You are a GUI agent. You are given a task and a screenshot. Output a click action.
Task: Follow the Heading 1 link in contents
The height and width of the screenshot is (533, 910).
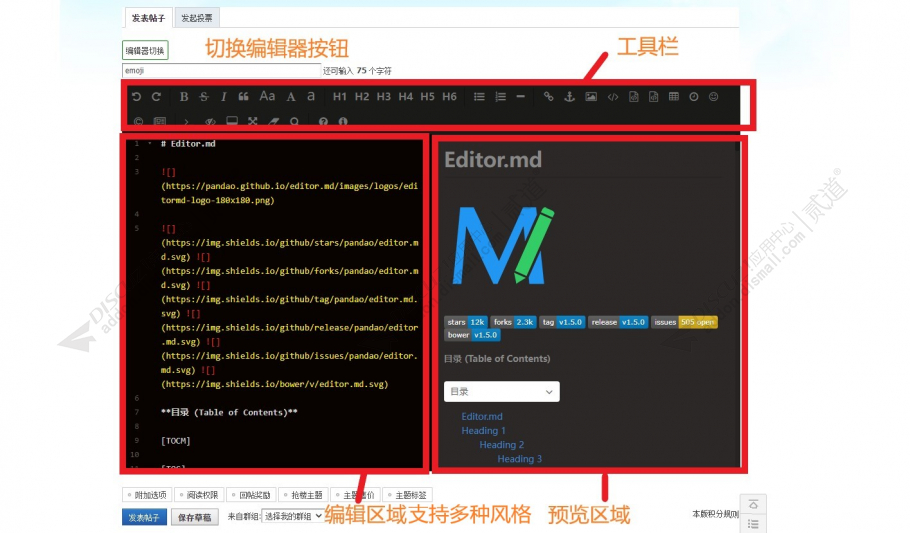(x=483, y=430)
